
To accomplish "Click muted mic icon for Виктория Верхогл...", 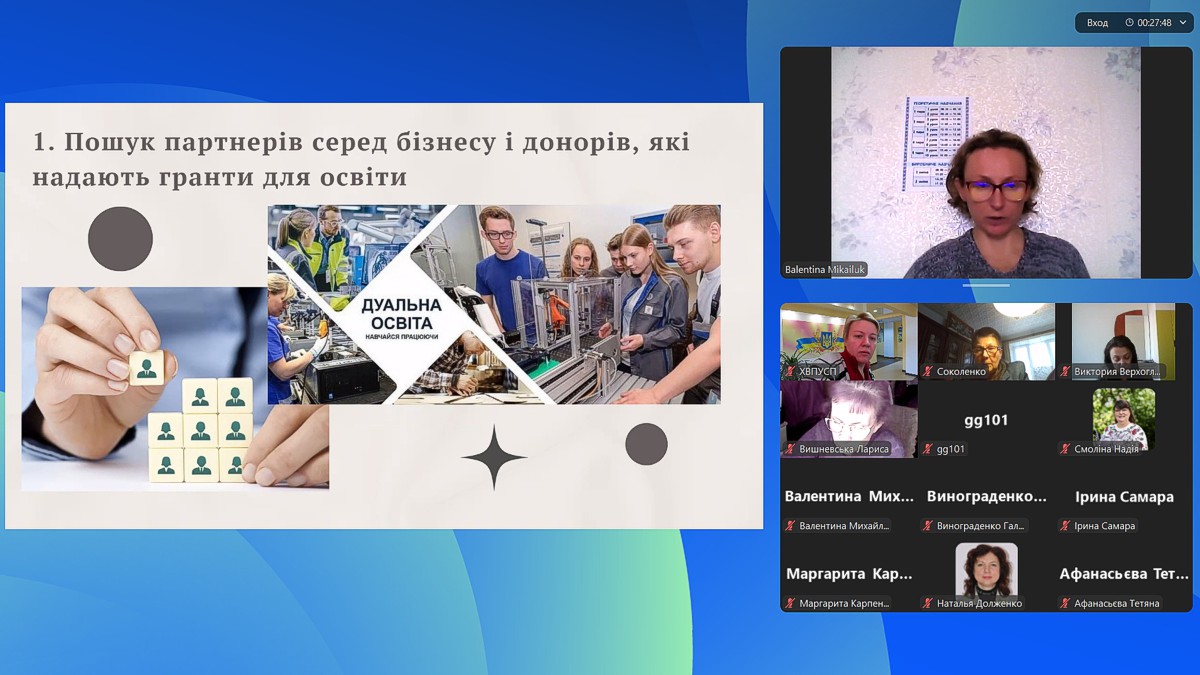I will [x=1065, y=372].
